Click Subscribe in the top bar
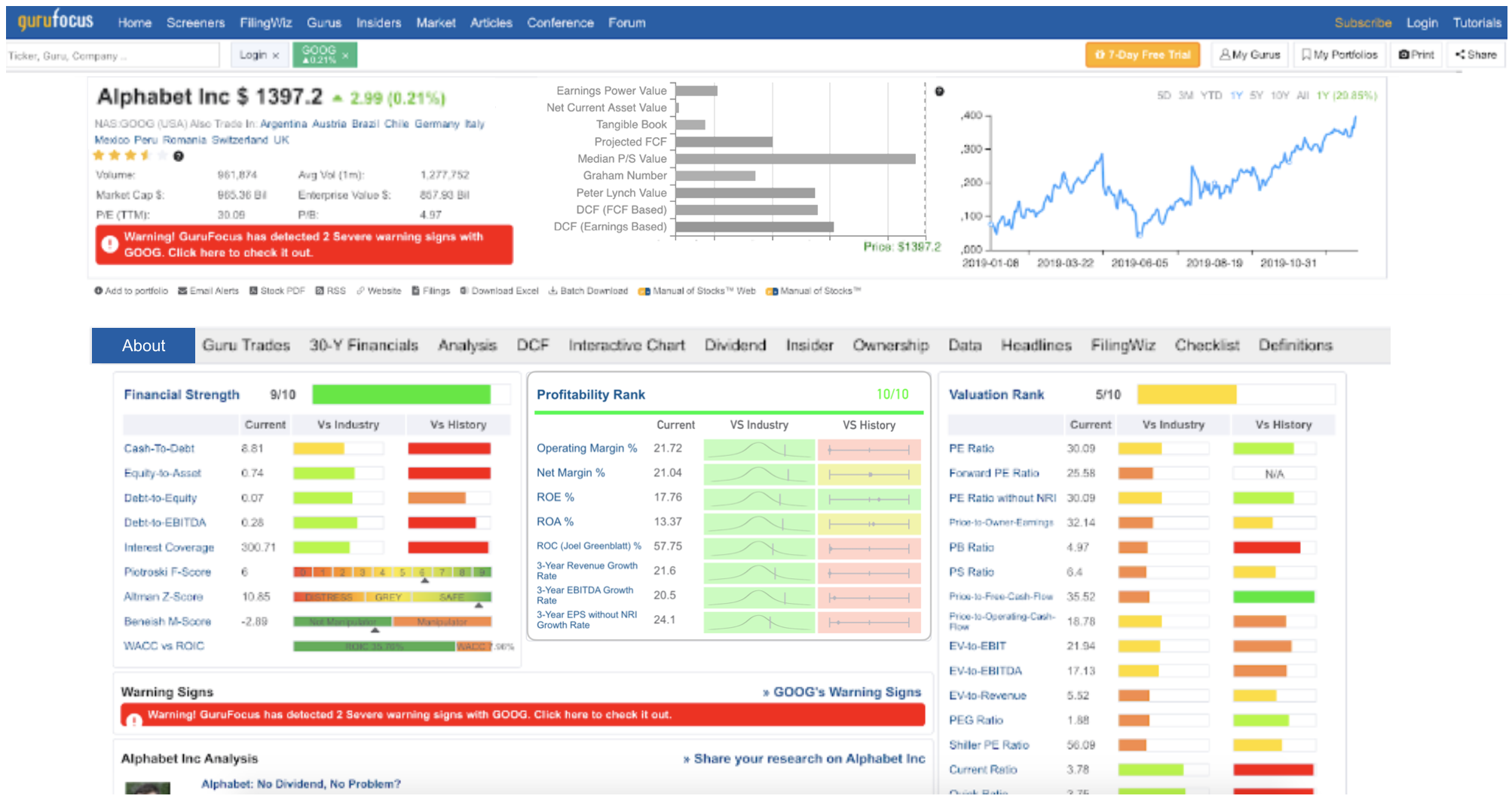Image resolution: width=1512 pixels, height=808 pixels. pos(1363,23)
